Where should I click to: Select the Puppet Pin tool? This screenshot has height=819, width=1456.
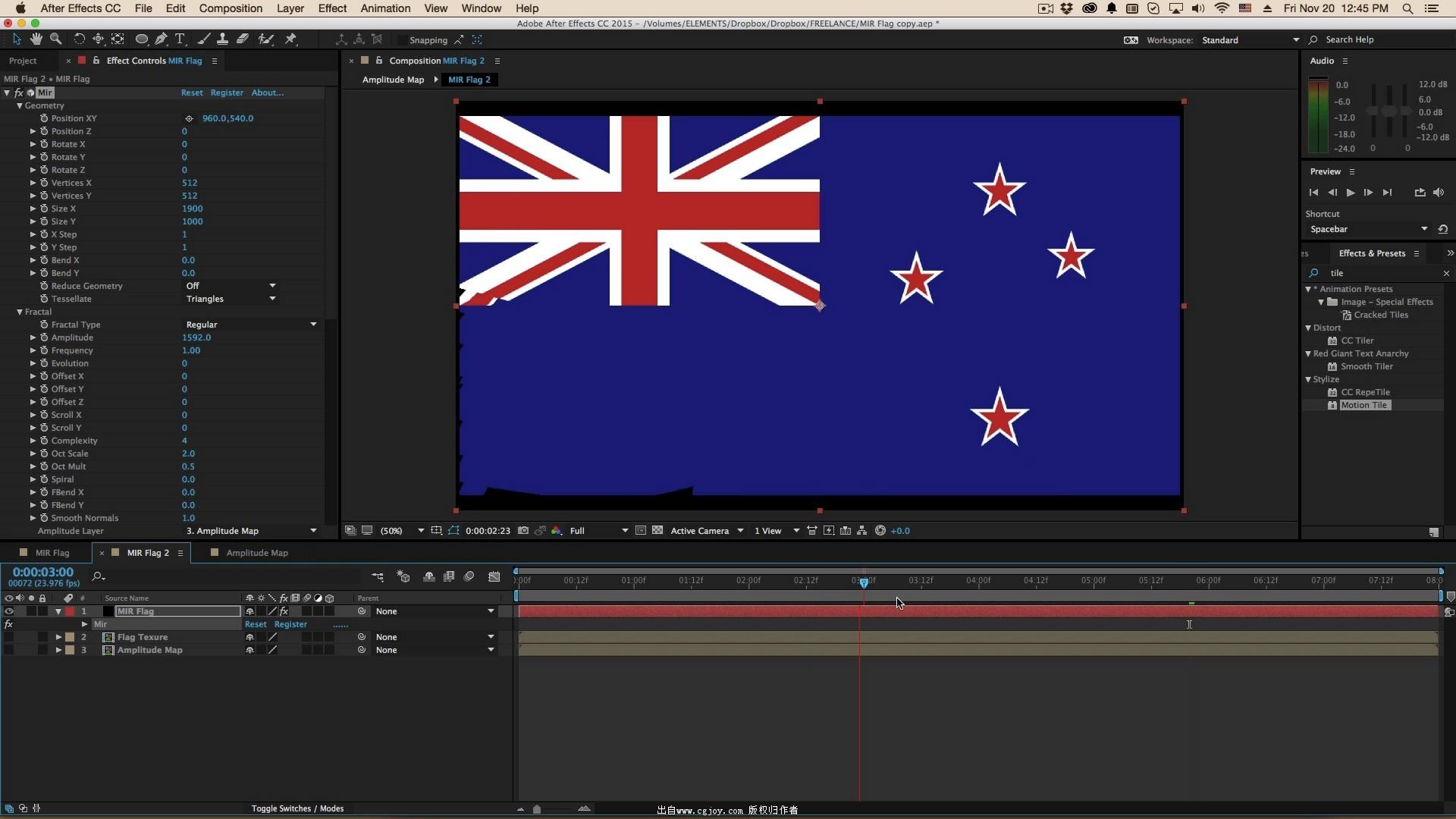click(290, 39)
